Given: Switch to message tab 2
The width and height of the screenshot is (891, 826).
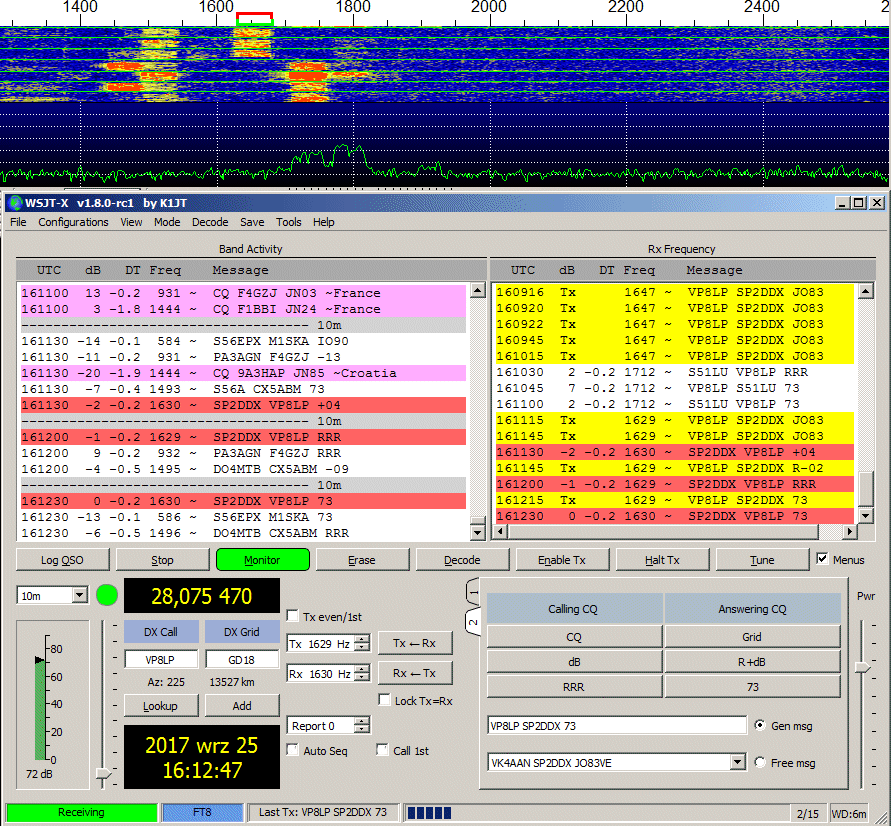Looking at the screenshot, I should point(473,622).
